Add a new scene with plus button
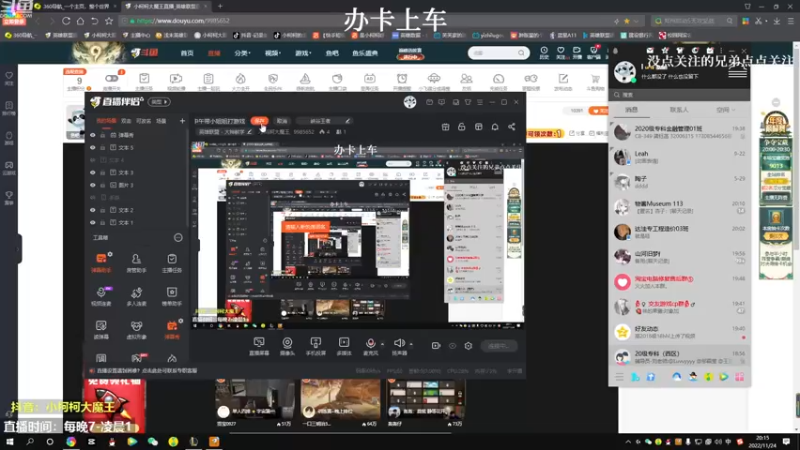Viewport: 800px width, 450px height. coord(182,121)
